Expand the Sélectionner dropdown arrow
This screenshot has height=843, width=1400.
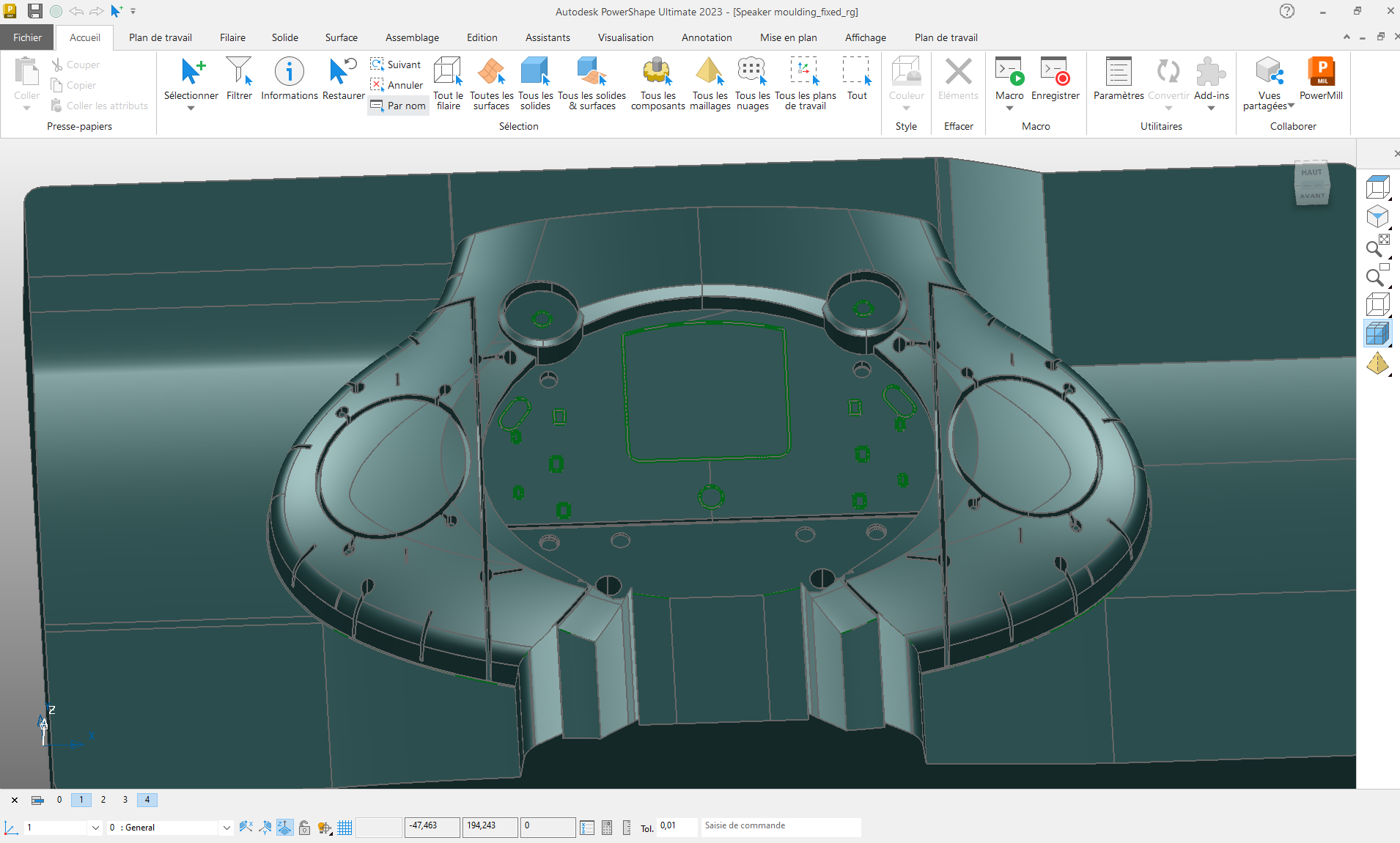coord(191,108)
